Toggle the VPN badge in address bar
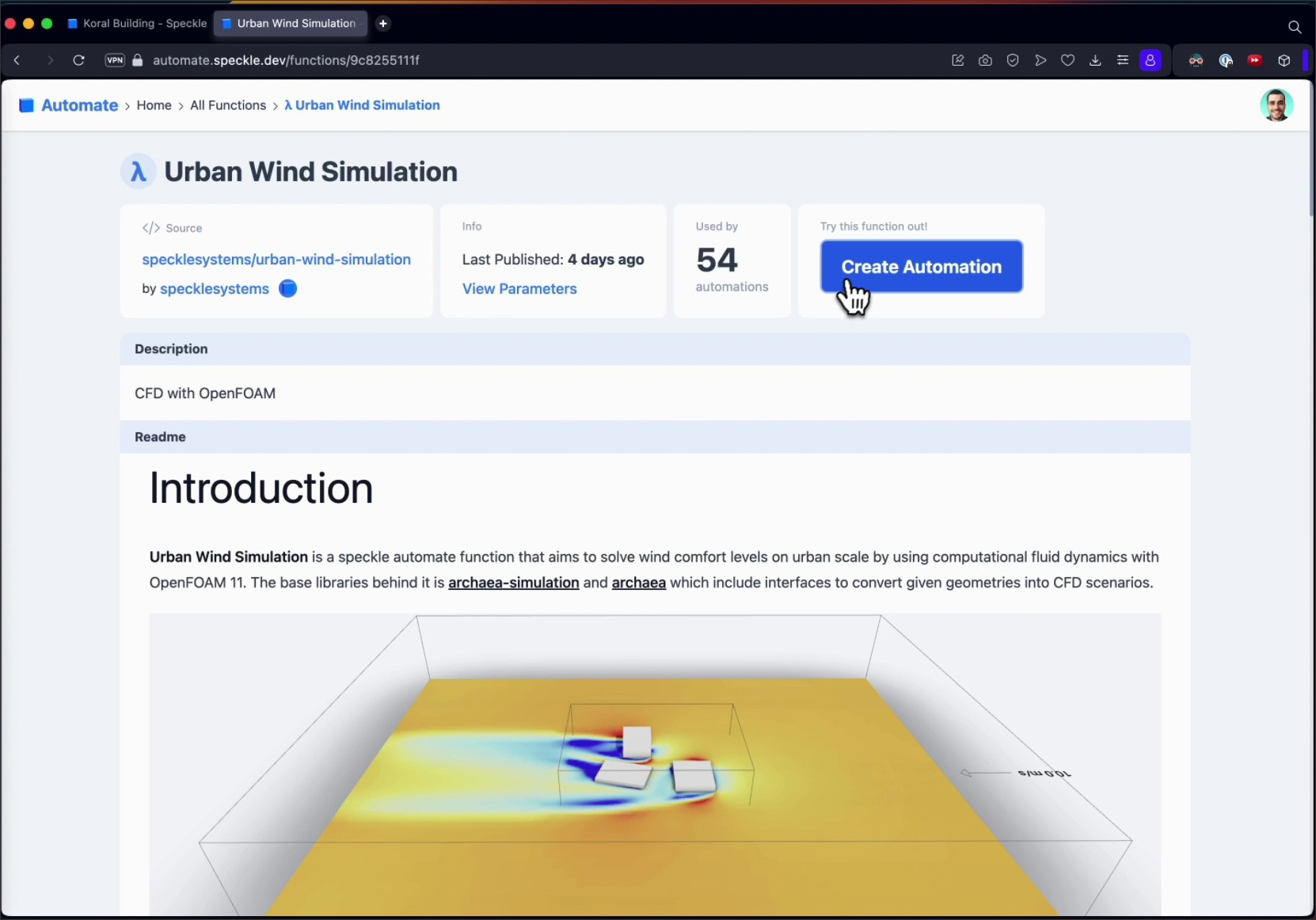 115,60
